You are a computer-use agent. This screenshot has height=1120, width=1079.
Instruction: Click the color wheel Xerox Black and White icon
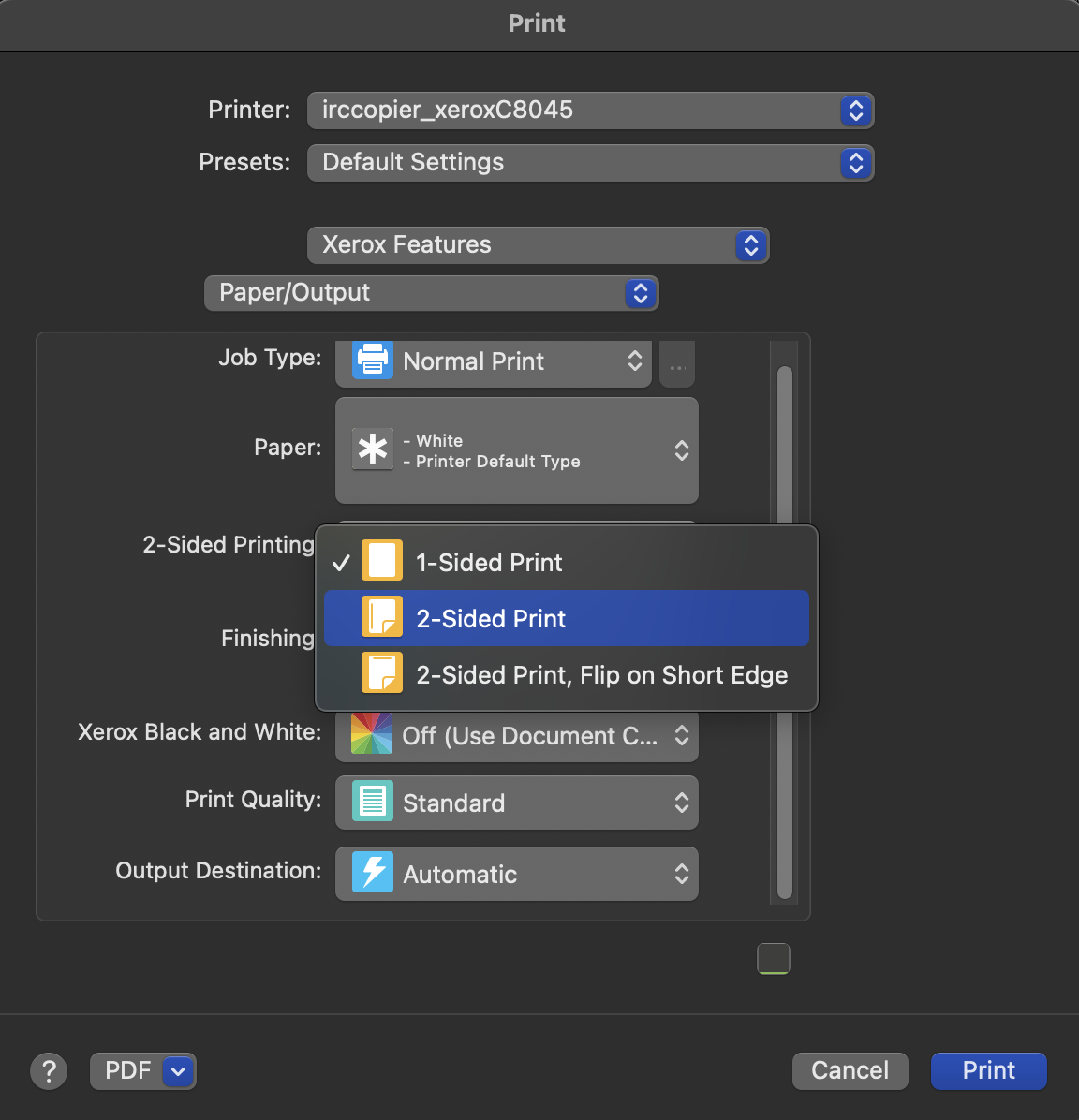click(x=372, y=735)
